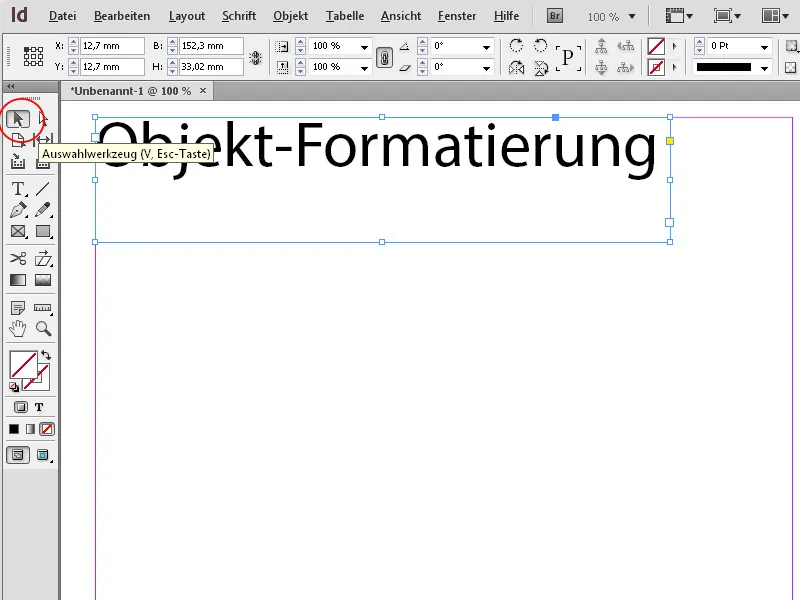Image resolution: width=800 pixels, height=600 pixels.
Task: Swap fill and stroke colors
Action: (46, 355)
